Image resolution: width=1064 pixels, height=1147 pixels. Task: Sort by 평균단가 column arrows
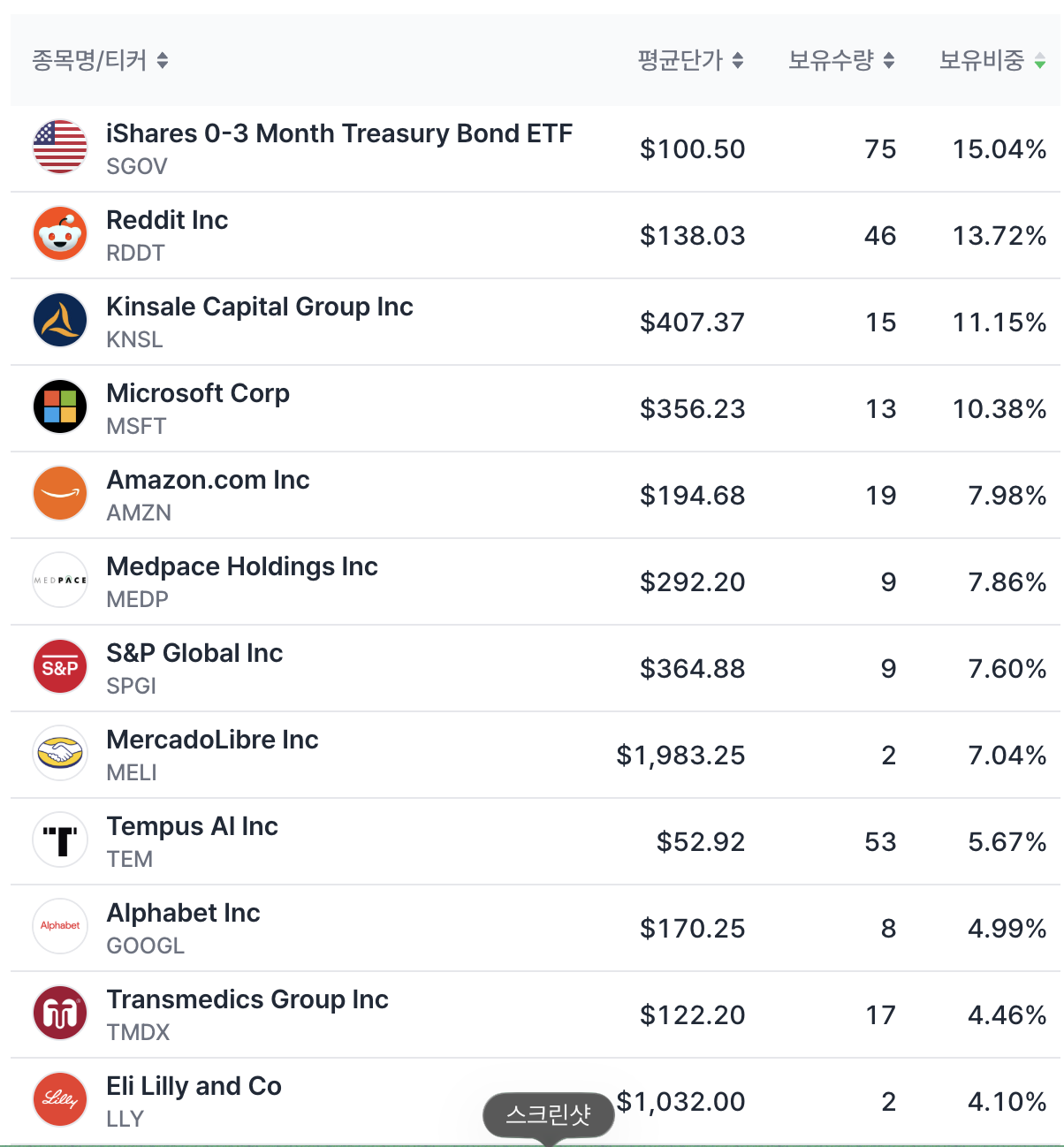point(738,60)
